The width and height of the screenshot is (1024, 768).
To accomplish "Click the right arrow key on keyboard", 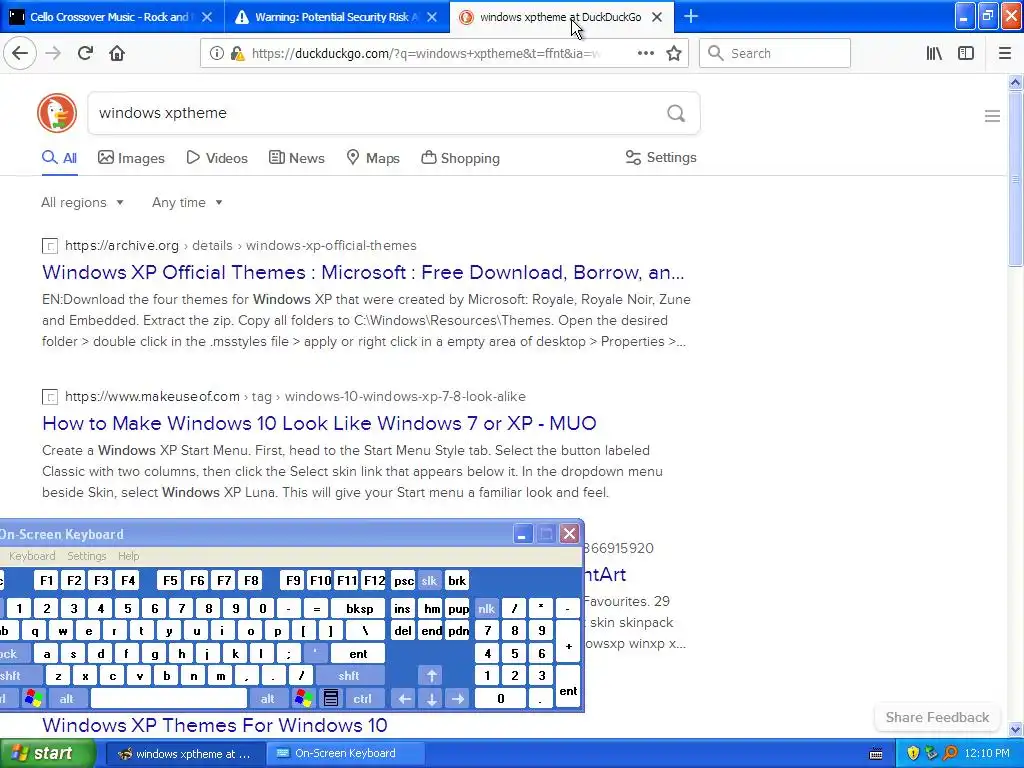I will tap(458, 699).
